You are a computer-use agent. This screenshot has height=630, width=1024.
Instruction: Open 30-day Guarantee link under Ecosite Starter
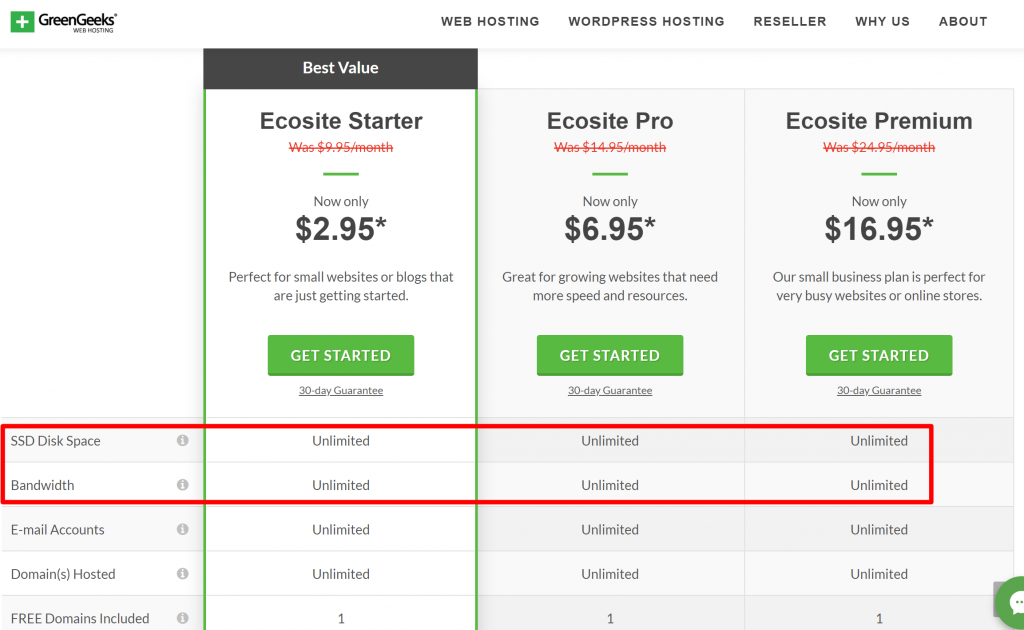341,391
